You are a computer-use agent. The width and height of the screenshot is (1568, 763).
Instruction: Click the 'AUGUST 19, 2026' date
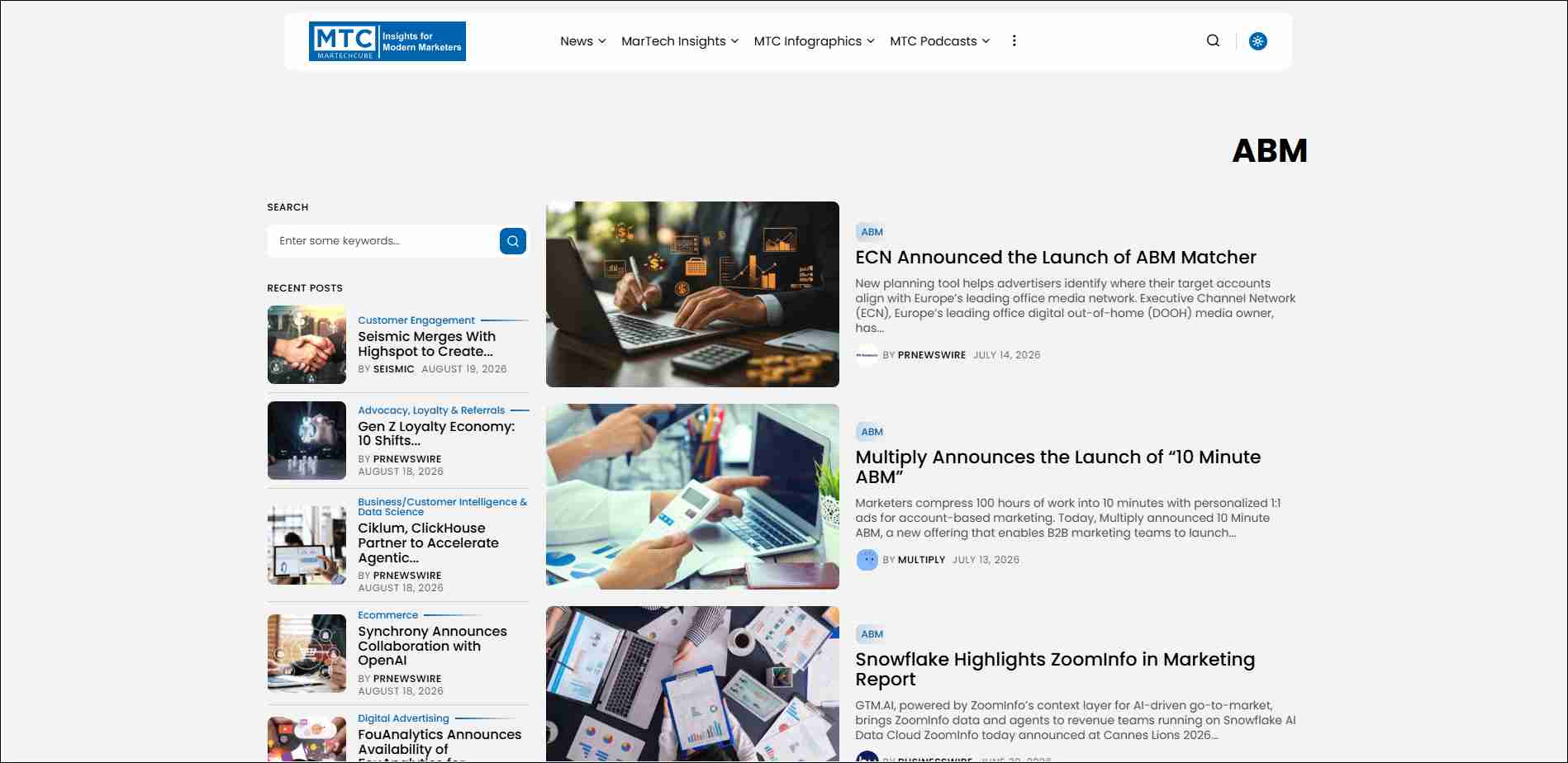(464, 369)
